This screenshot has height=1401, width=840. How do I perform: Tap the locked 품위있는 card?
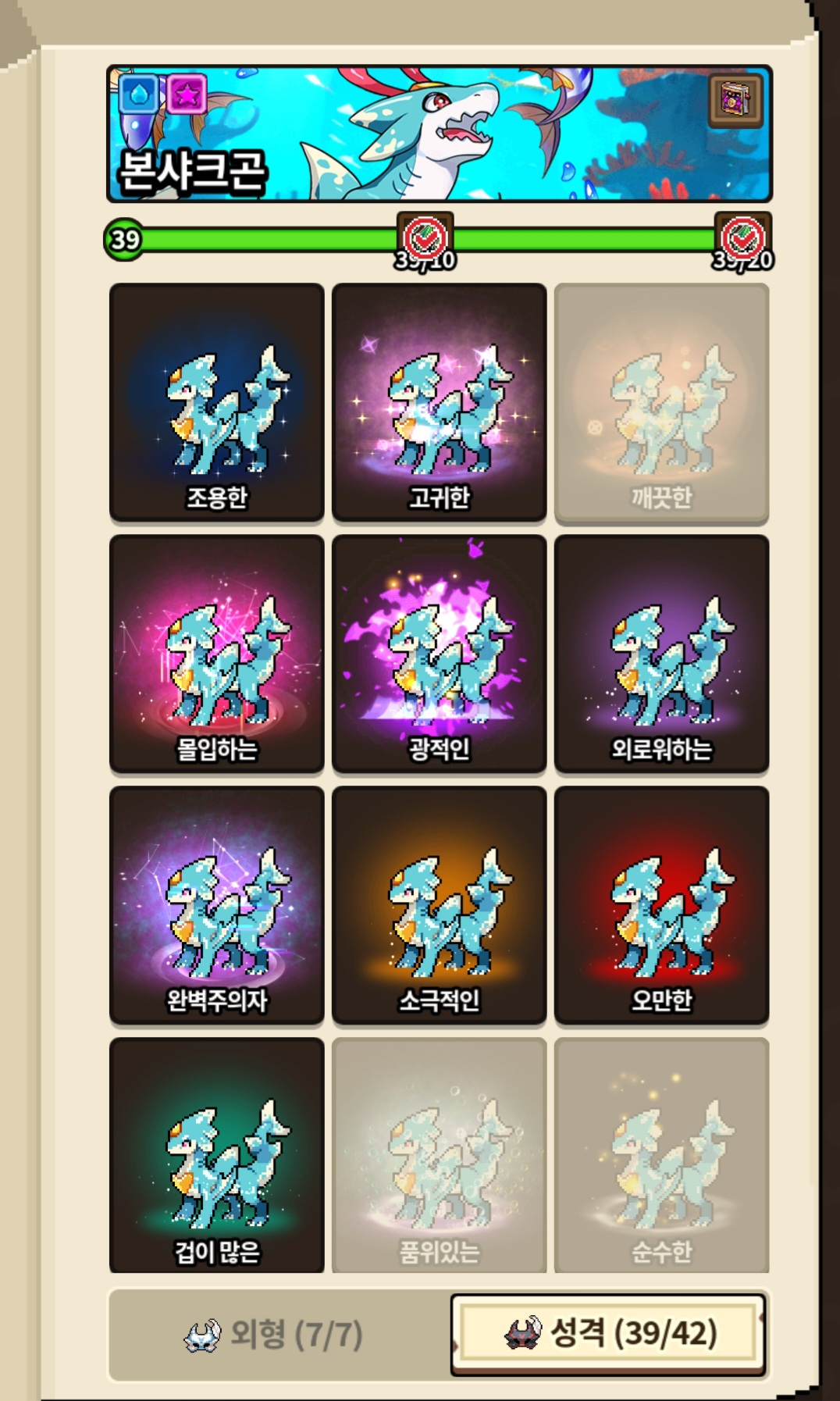click(439, 1156)
